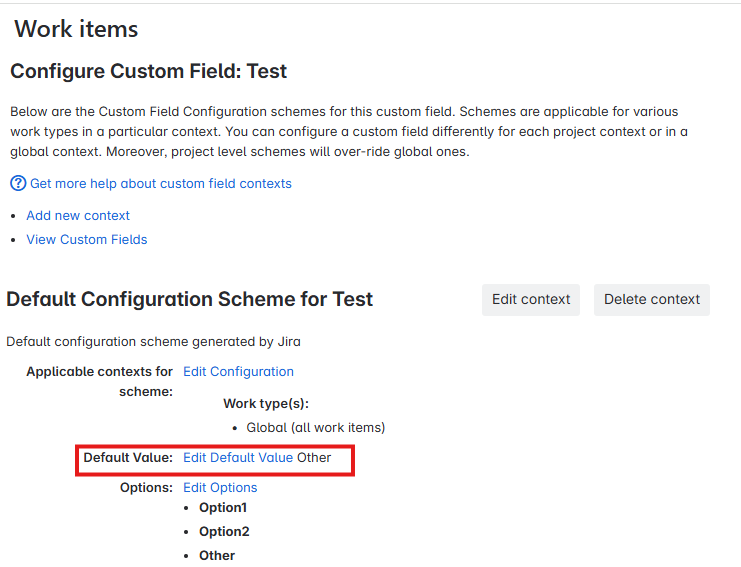Select the bold 'Other' option list entry

pos(217,556)
